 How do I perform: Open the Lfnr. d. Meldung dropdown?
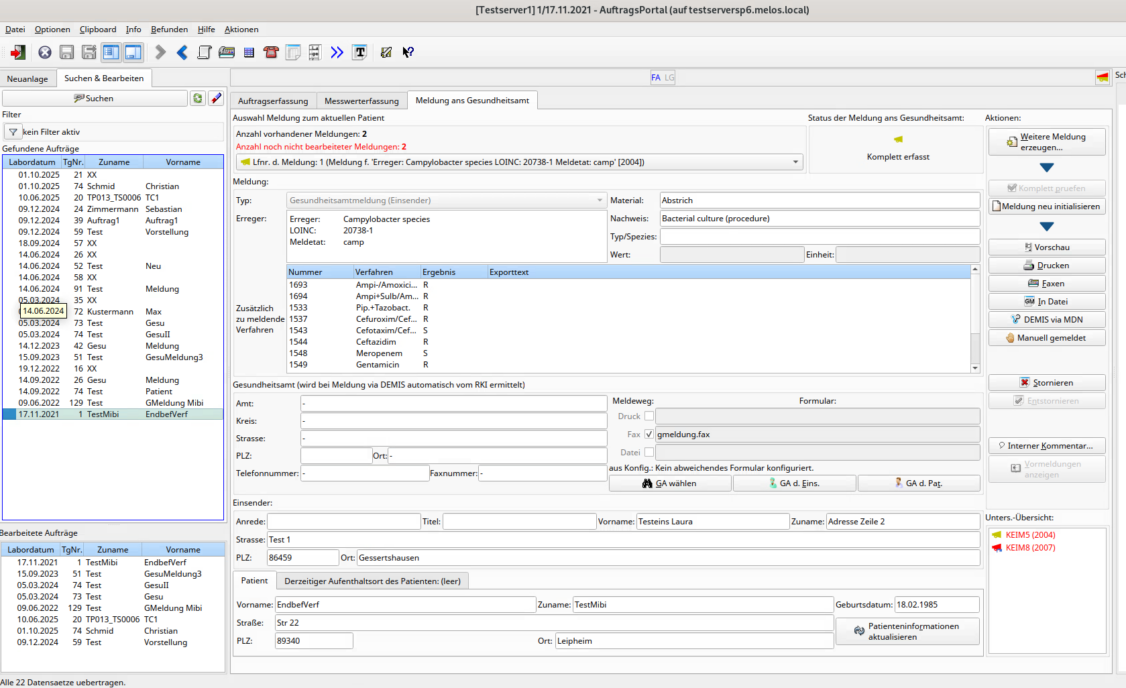[796, 162]
